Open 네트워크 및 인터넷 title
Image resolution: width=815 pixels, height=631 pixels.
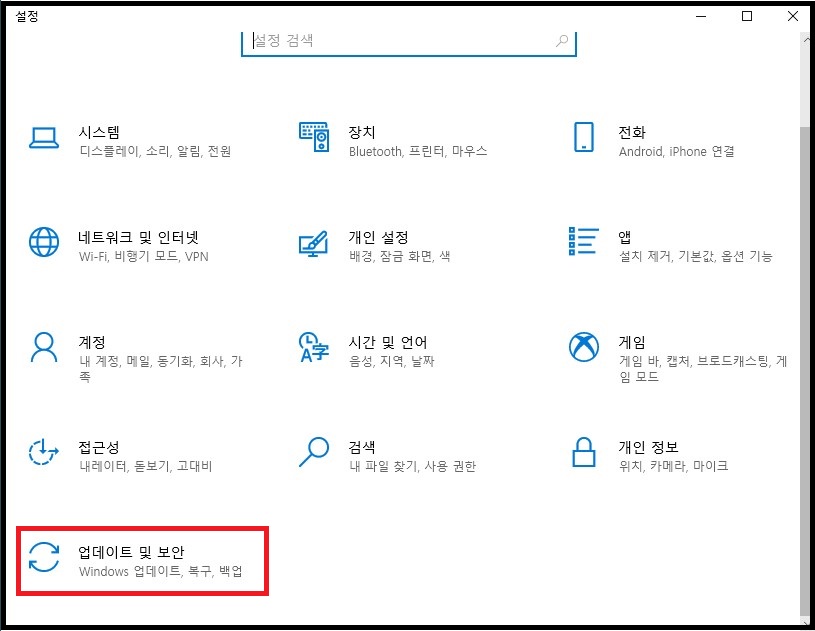pyautogui.click(x=138, y=238)
